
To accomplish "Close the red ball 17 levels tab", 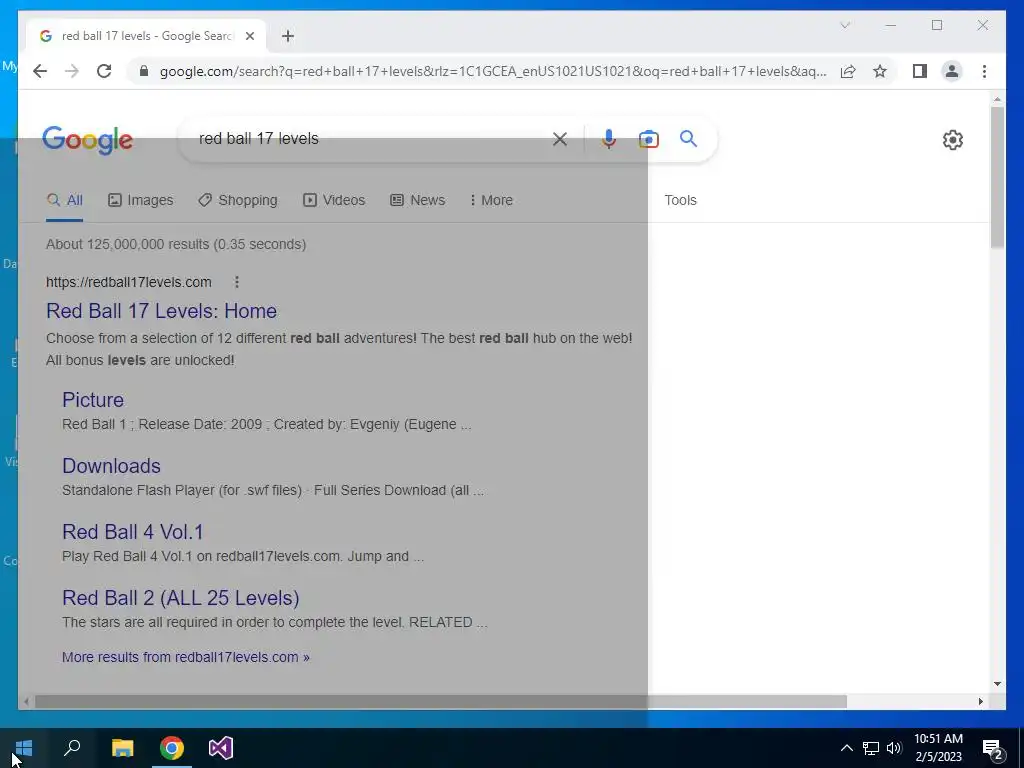I will 249,36.
